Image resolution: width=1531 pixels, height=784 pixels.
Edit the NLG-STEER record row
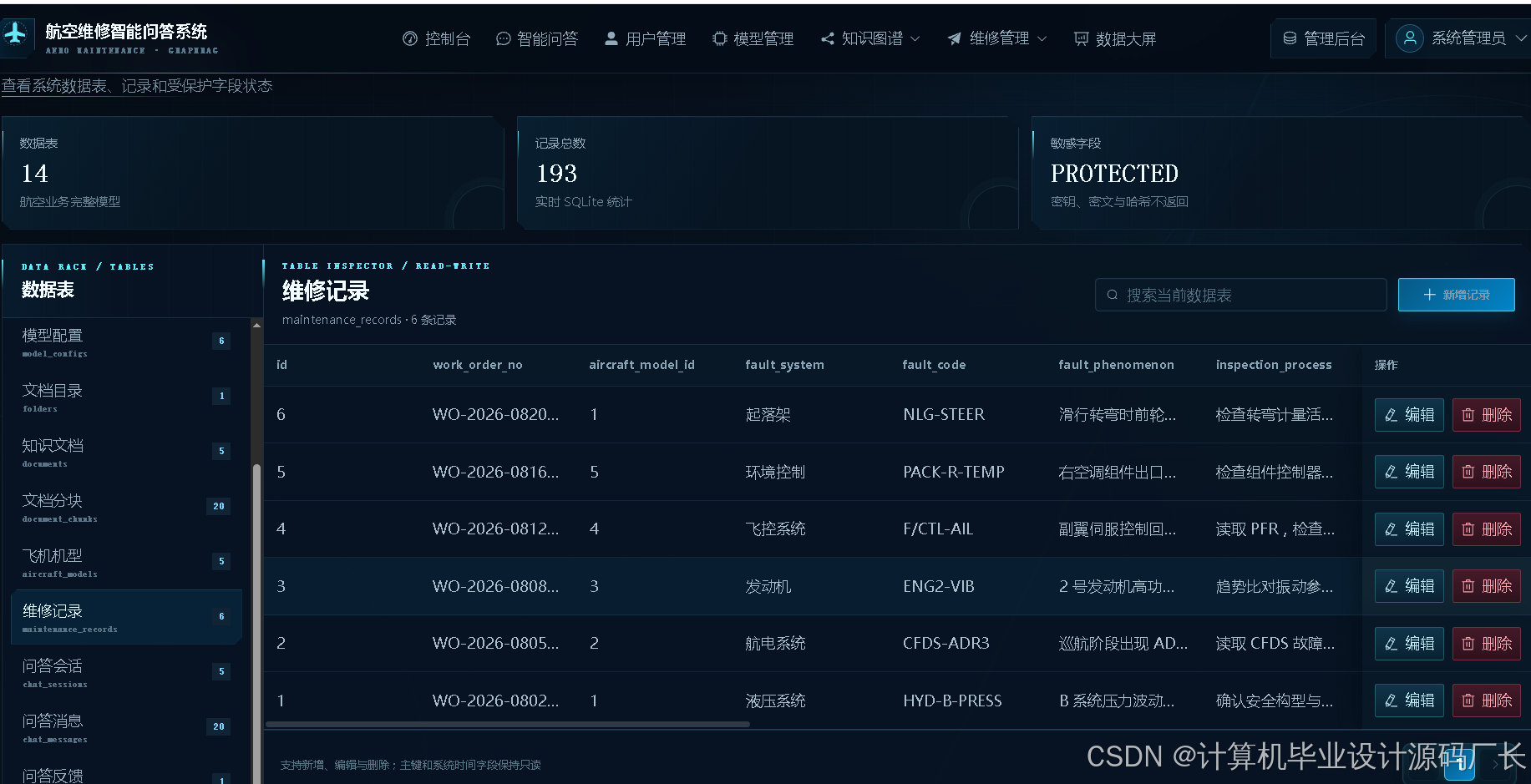pos(1409,415)
